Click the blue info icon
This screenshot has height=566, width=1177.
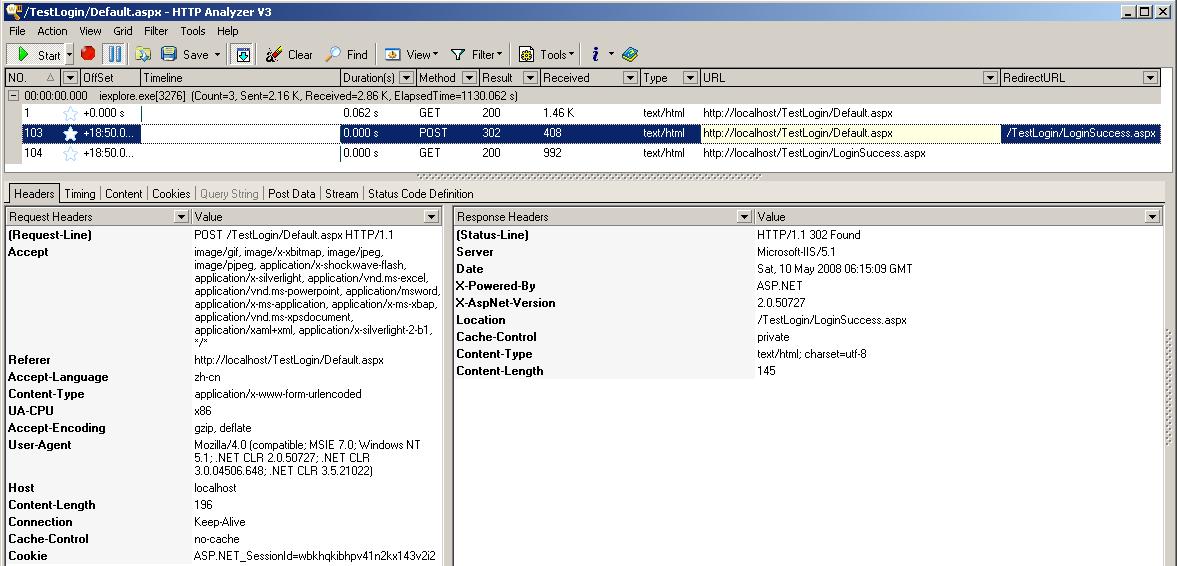(x=595, y=54)
